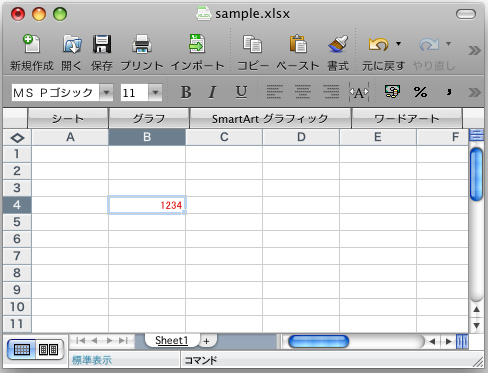Screen dimensions: 488x373
Task: Add a new sheet with plus button
Action: click(207, 341)
